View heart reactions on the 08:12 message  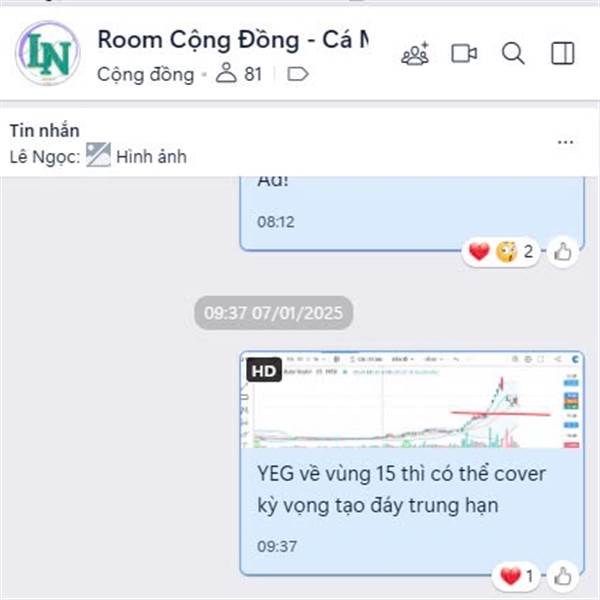[479, 252]
